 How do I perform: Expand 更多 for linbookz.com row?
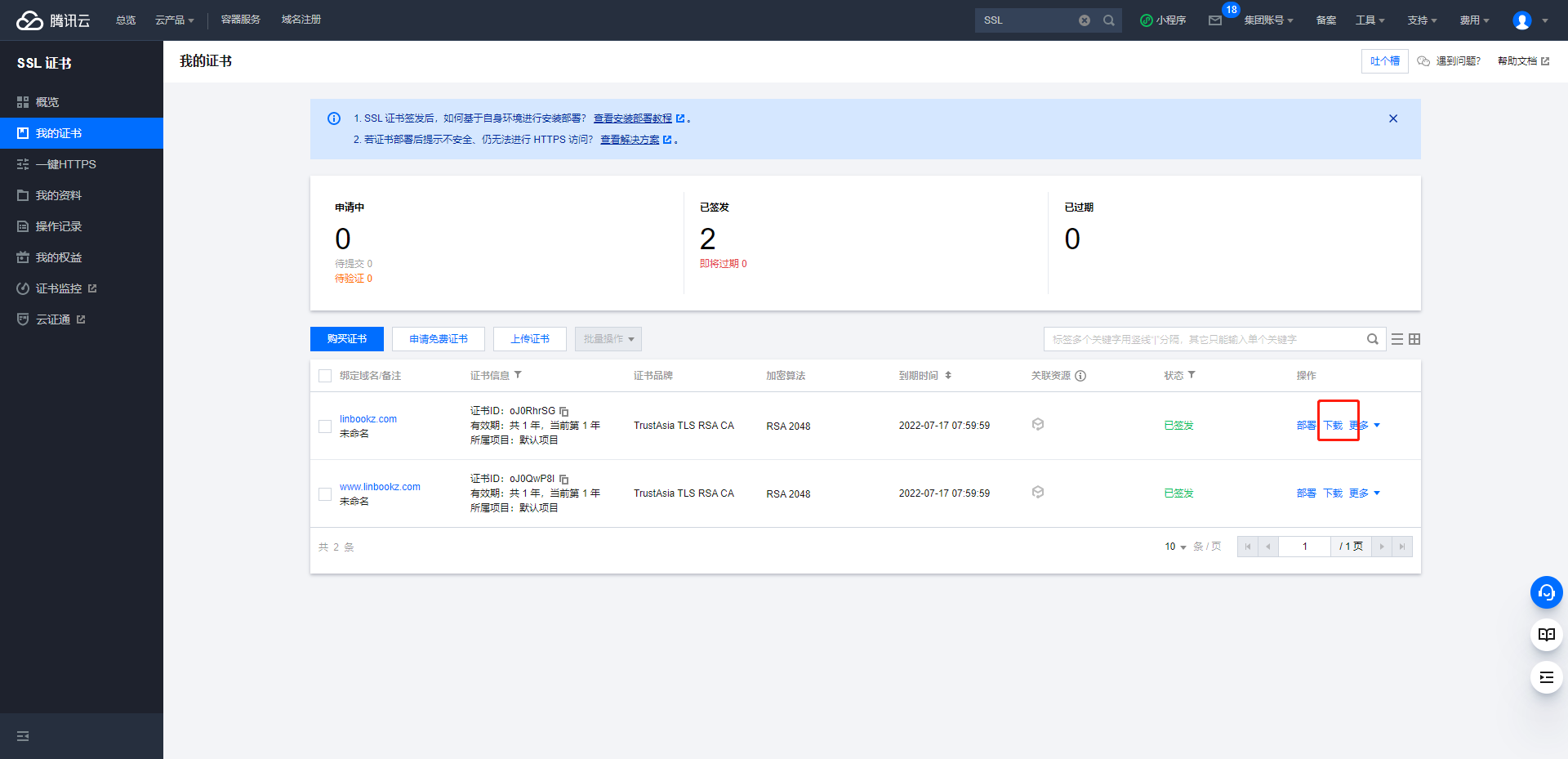click(x=1365, y=426)
